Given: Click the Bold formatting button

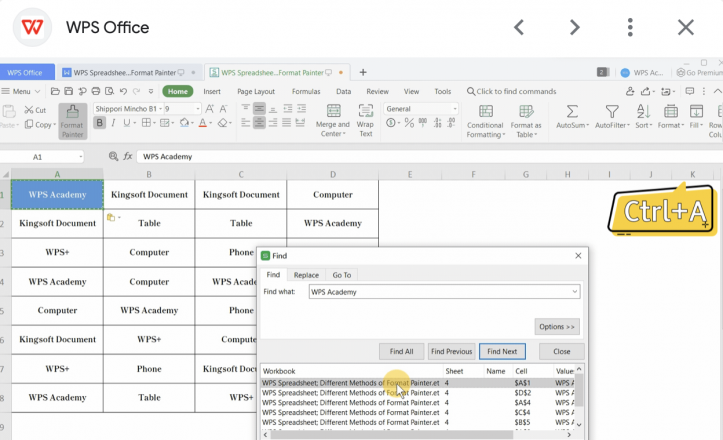Looking at the screenshot, I should point(99,124).
